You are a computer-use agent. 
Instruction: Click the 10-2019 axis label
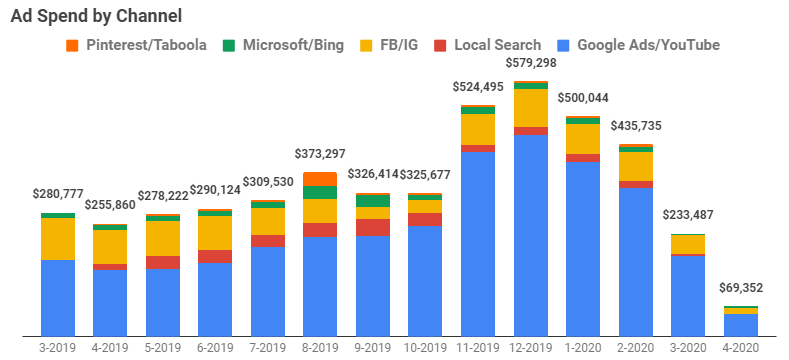[425, 348]
